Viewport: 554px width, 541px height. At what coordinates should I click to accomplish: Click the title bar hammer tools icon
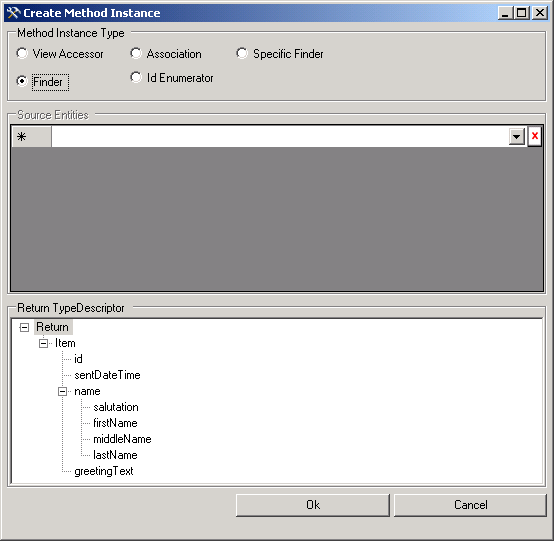(13, 13)
